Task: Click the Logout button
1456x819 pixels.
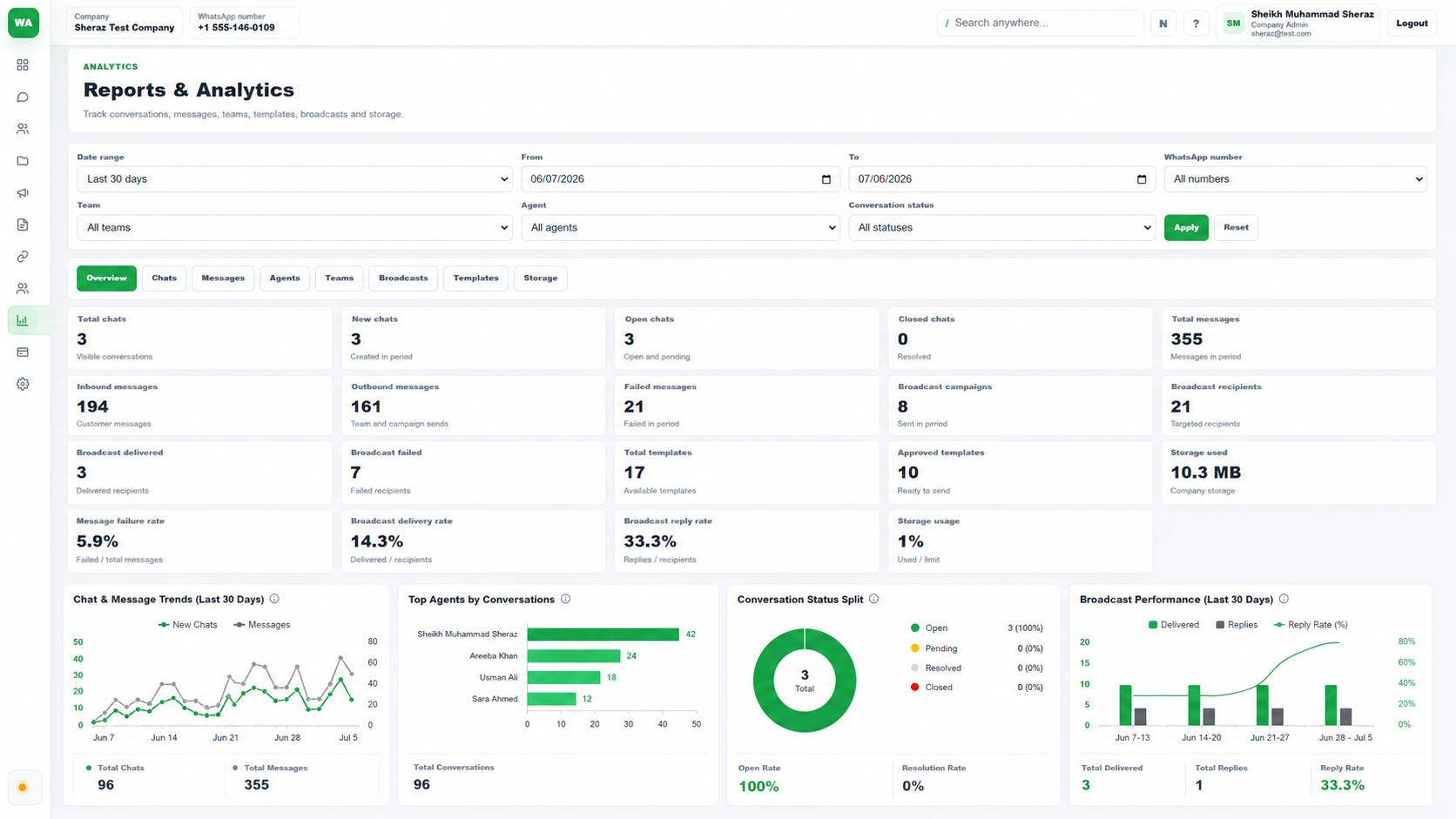Action: [x=1412, y=23]
